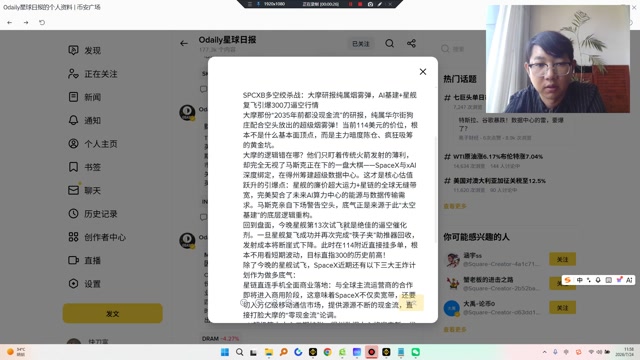Click the 历史记录 history clock icon

click(x=73, y=213)
